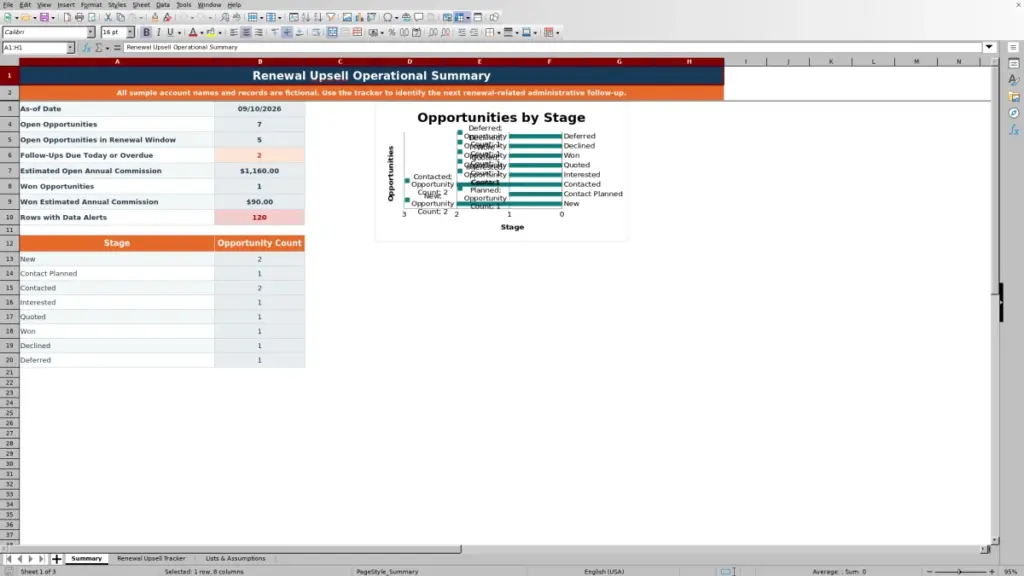Viewport: 1024px width, 576px height.
Task: Apply the red font color swatch
Action: point(193,32)
